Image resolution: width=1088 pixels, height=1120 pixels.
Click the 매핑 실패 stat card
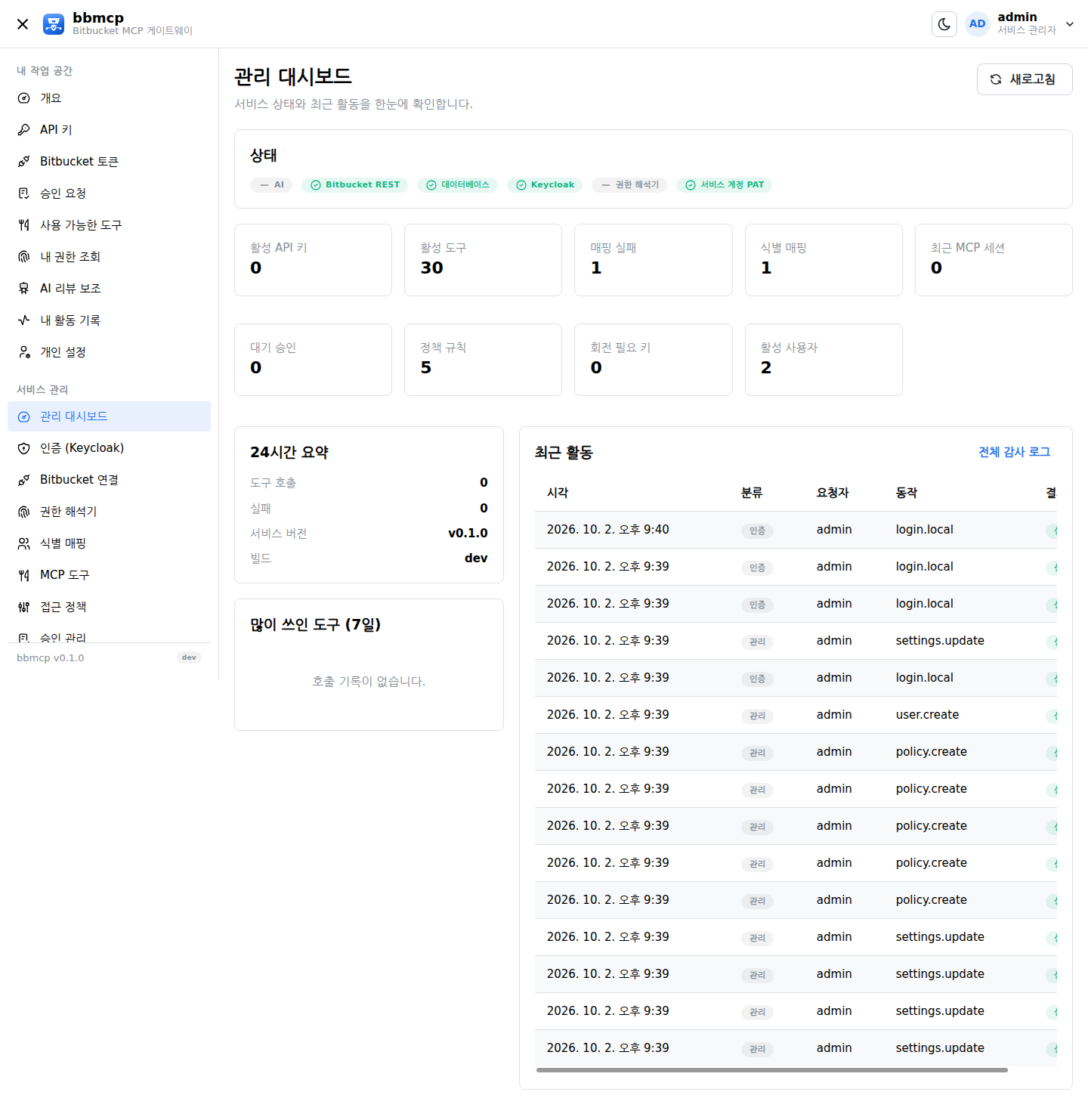653,260
